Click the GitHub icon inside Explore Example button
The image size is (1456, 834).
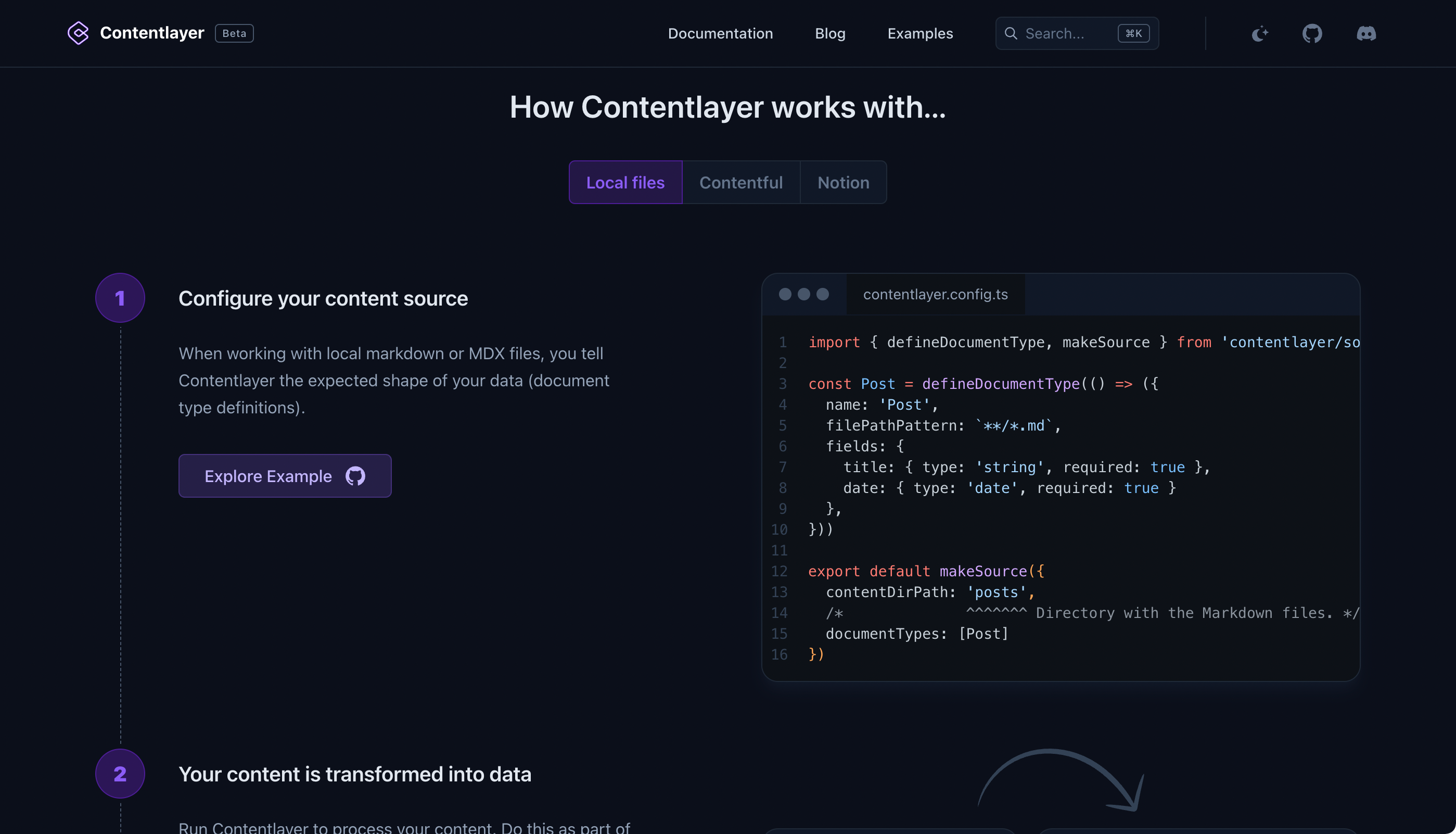(x=355, y=475)
